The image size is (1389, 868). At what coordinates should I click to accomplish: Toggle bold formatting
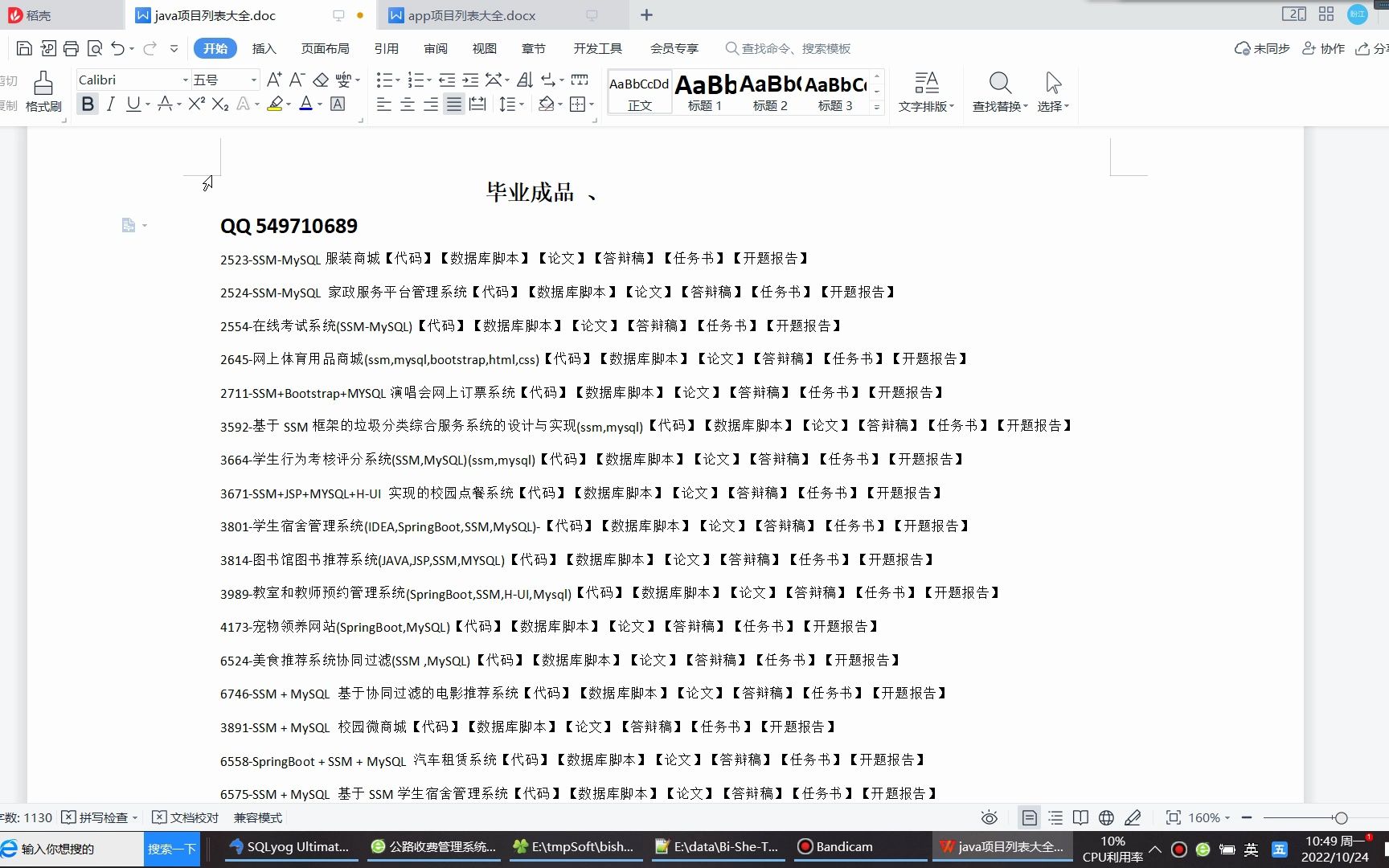coord(87,104)
